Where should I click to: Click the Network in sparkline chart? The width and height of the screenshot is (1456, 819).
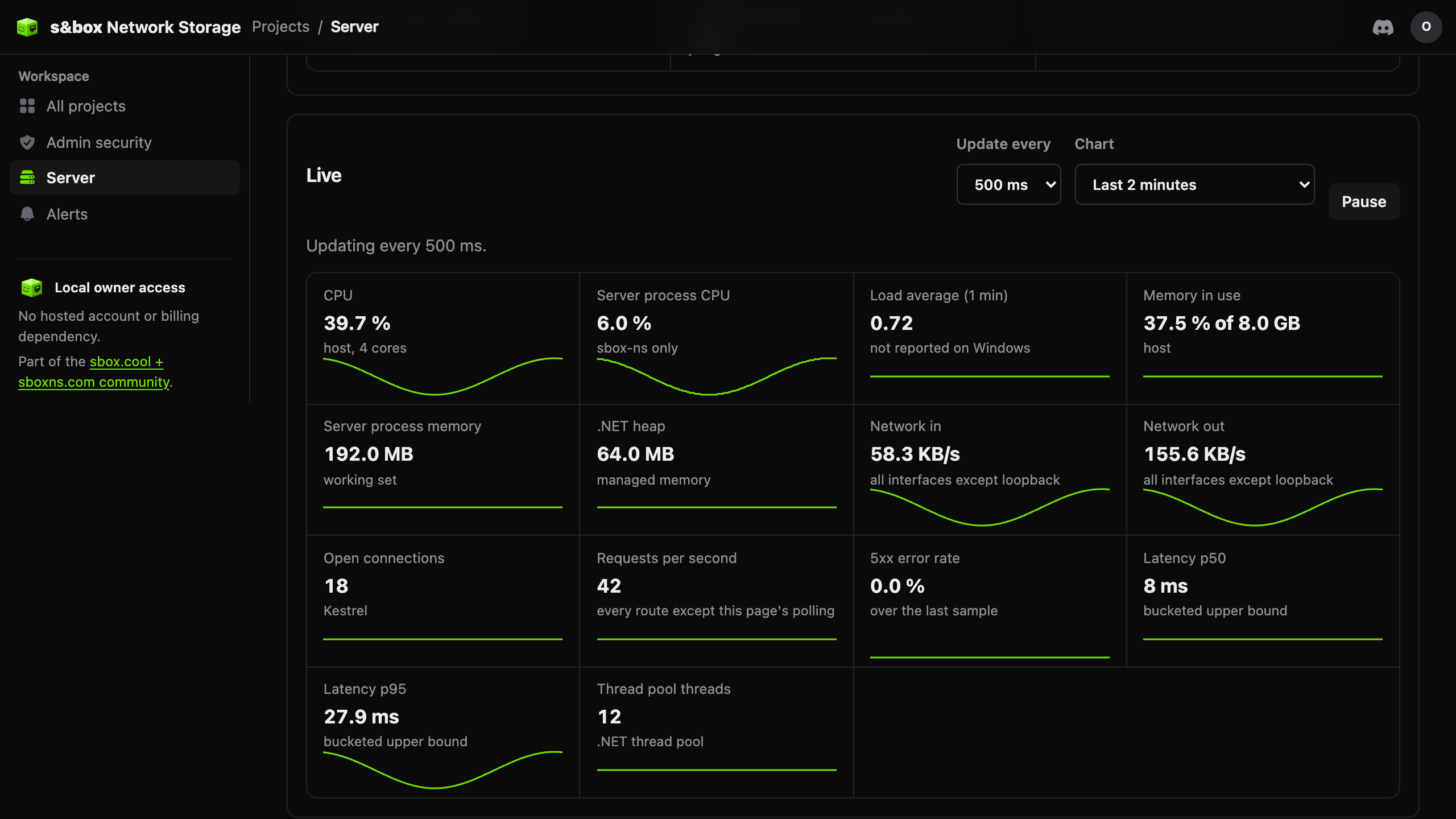click(x=990, y=507)
